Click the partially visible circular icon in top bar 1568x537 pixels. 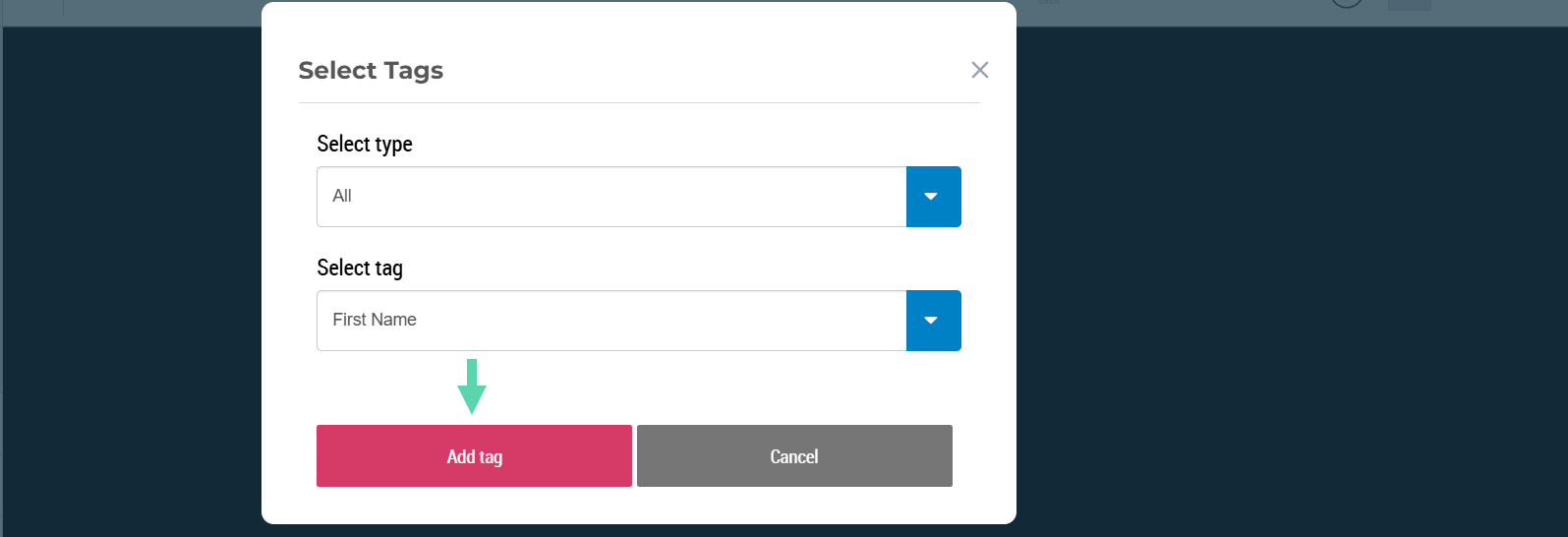click(x=1347, y=4)
